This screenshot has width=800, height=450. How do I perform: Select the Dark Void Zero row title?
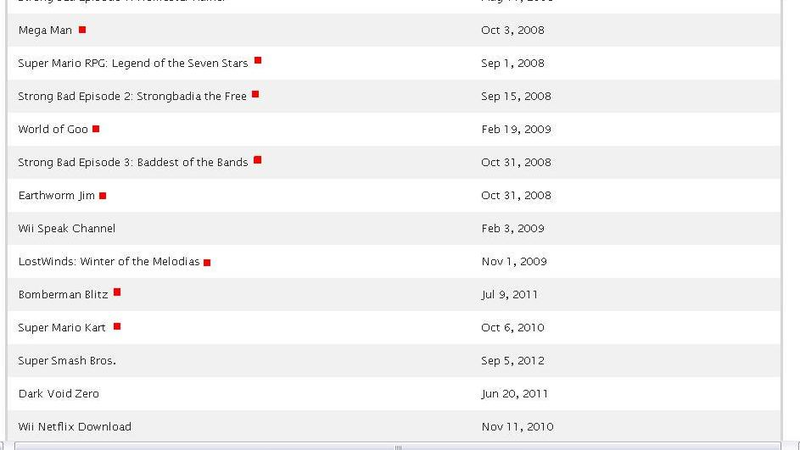[59, 393]
